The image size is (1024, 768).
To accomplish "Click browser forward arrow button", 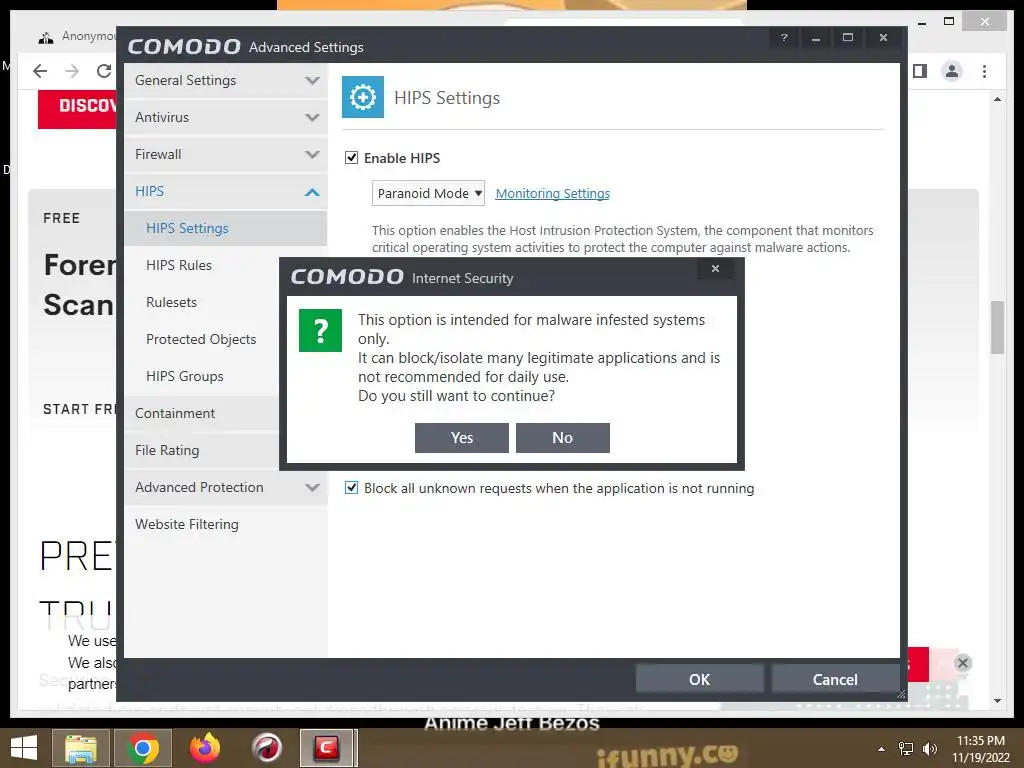I will click(x=72, y=71).
